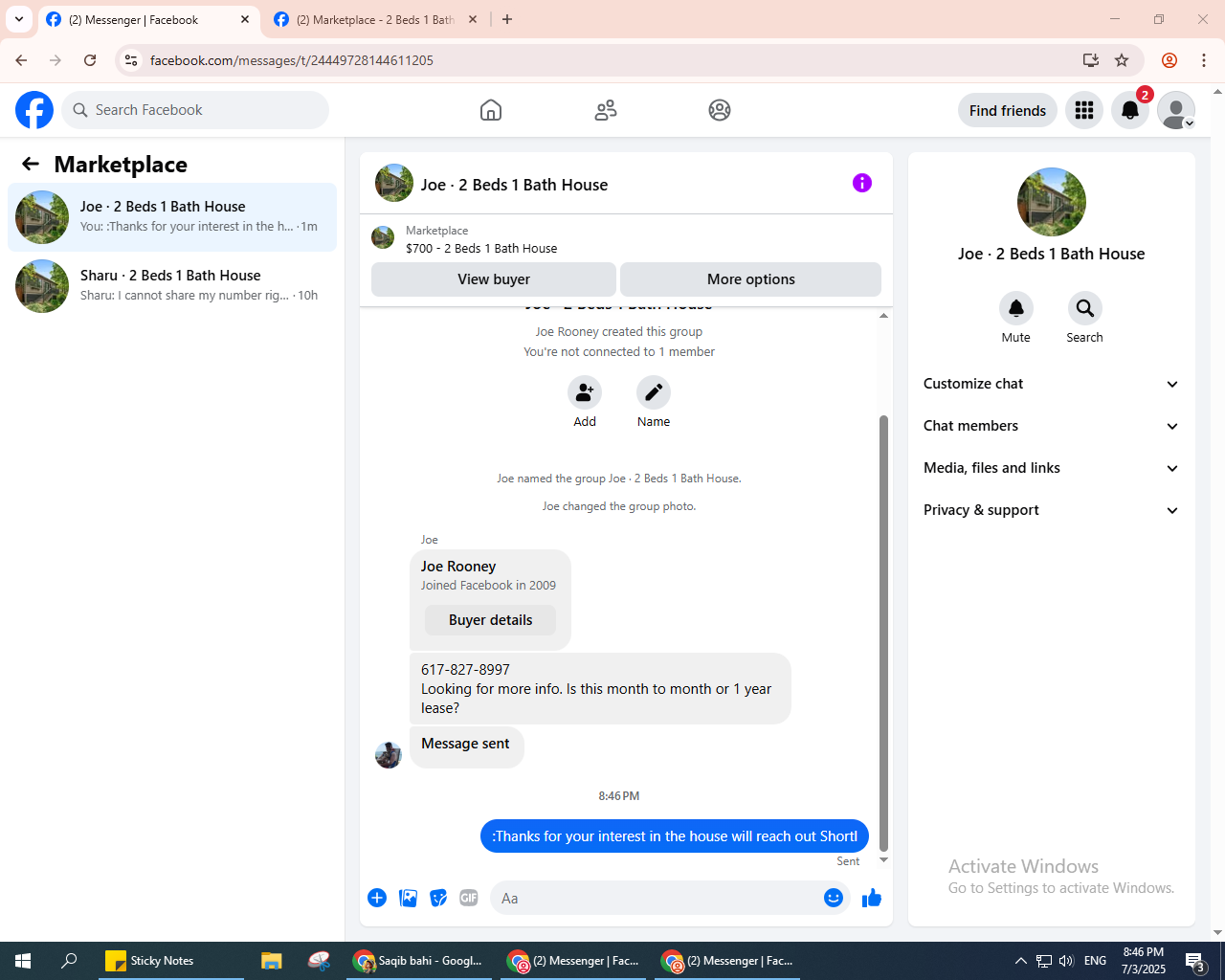Open volume control in system tray
1225x980 pixels.
1066,961
